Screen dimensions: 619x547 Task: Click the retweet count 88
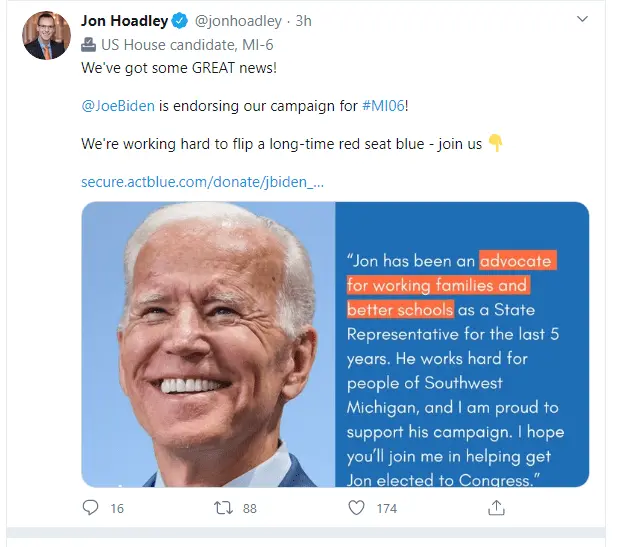click(x=249, y=509)
